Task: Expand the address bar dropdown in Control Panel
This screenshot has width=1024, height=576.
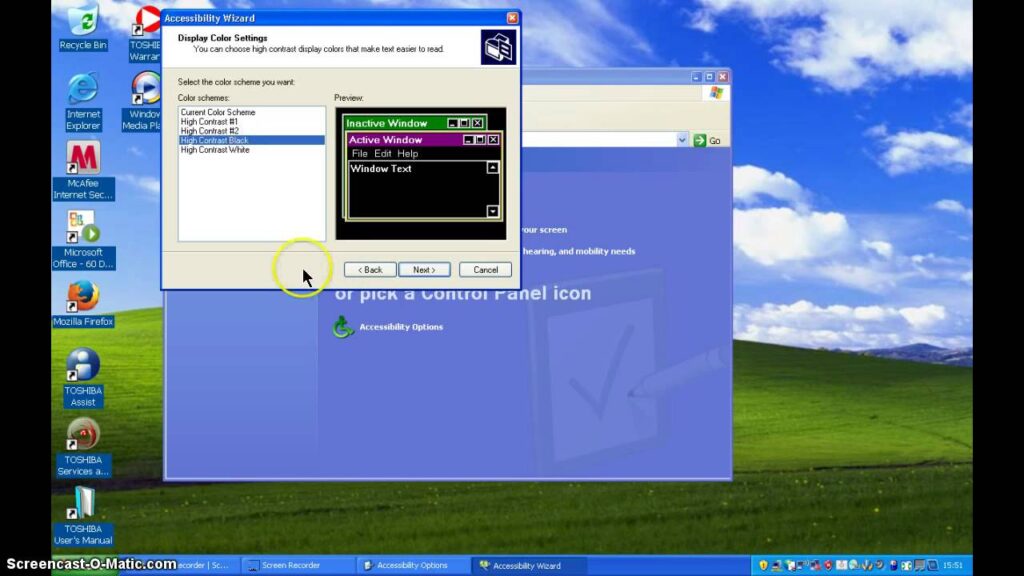Action: (x=682, y=140)
